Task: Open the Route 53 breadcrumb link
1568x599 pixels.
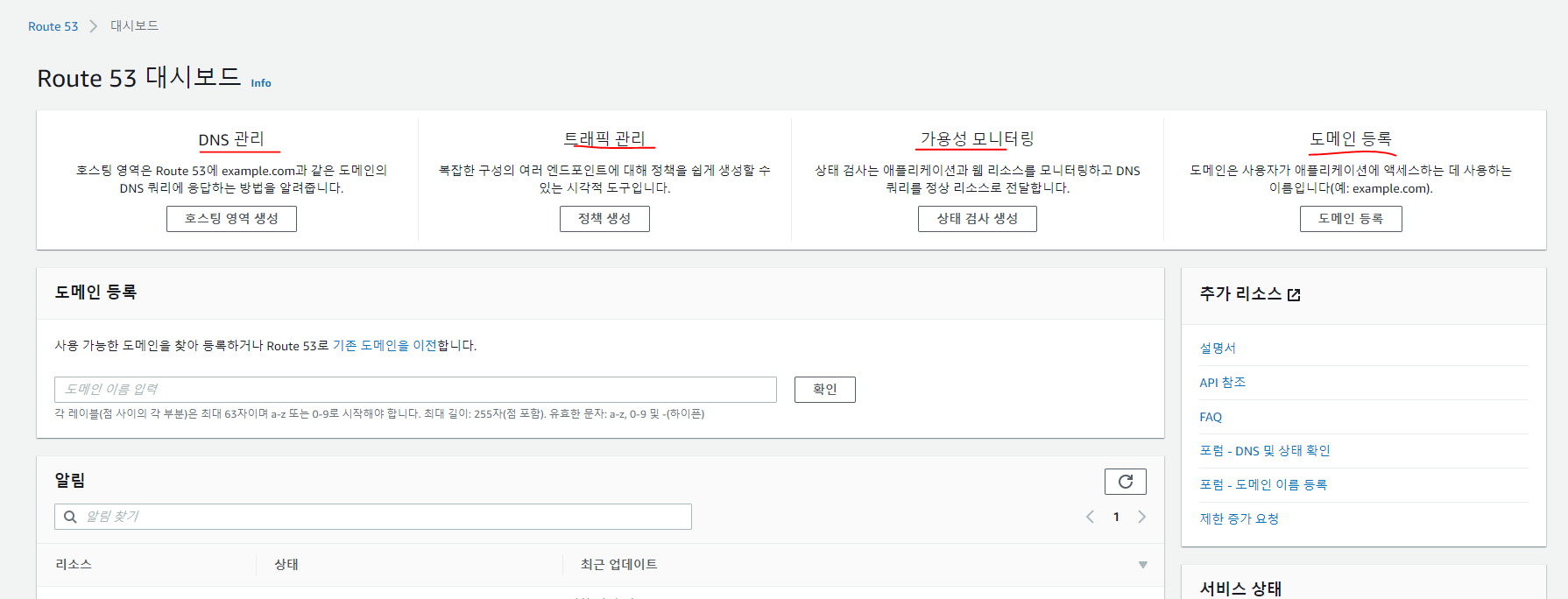Action: click(53, 26)
